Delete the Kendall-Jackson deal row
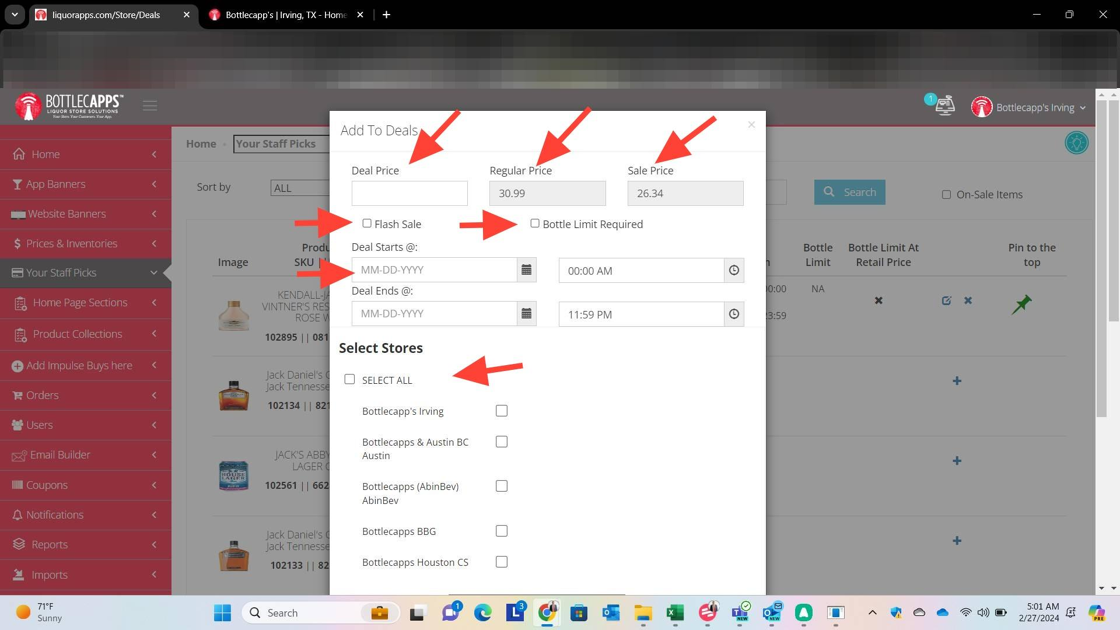 [x=968, y=301]
